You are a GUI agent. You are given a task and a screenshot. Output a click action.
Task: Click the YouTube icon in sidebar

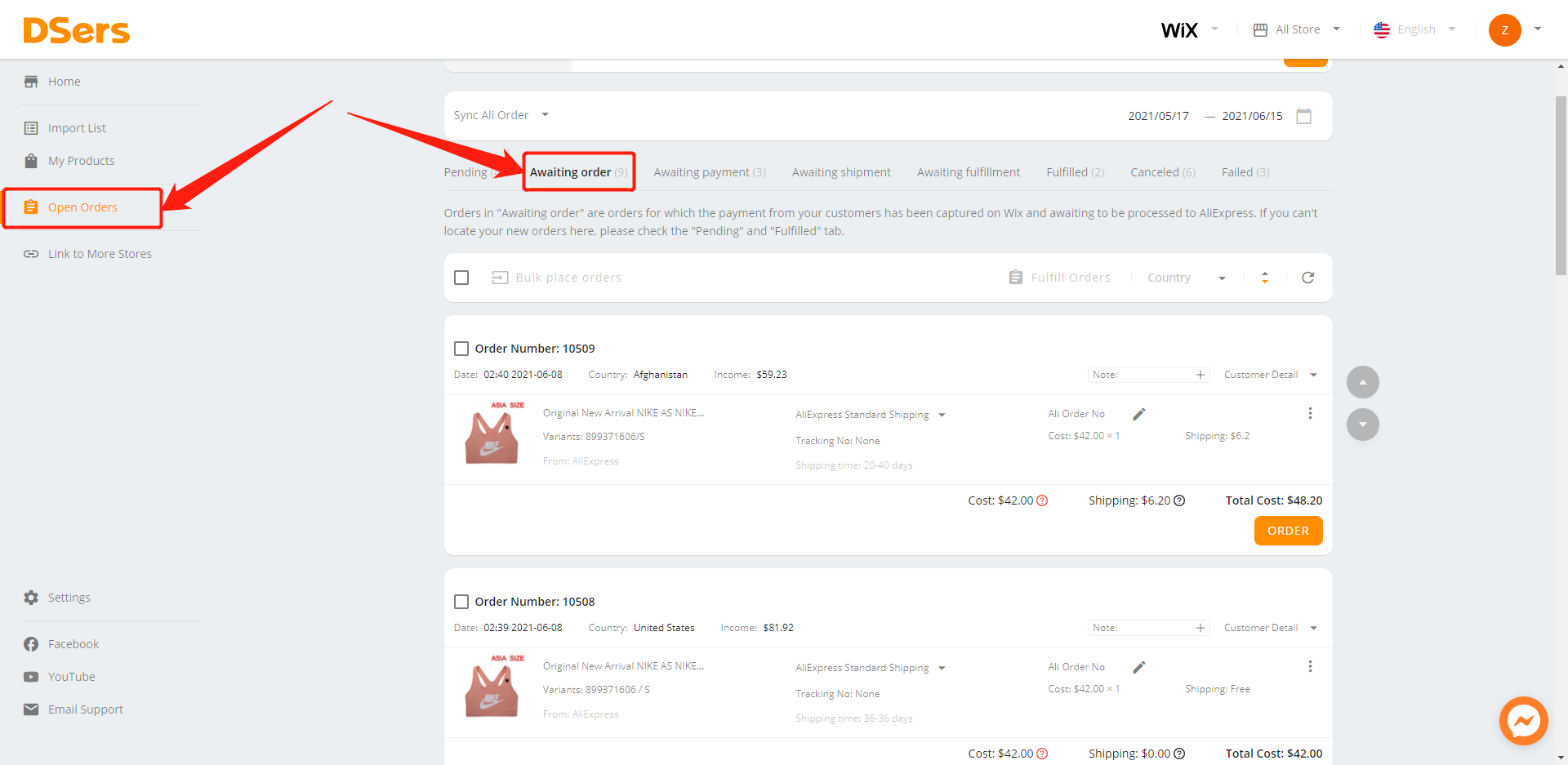coord(31,677)
